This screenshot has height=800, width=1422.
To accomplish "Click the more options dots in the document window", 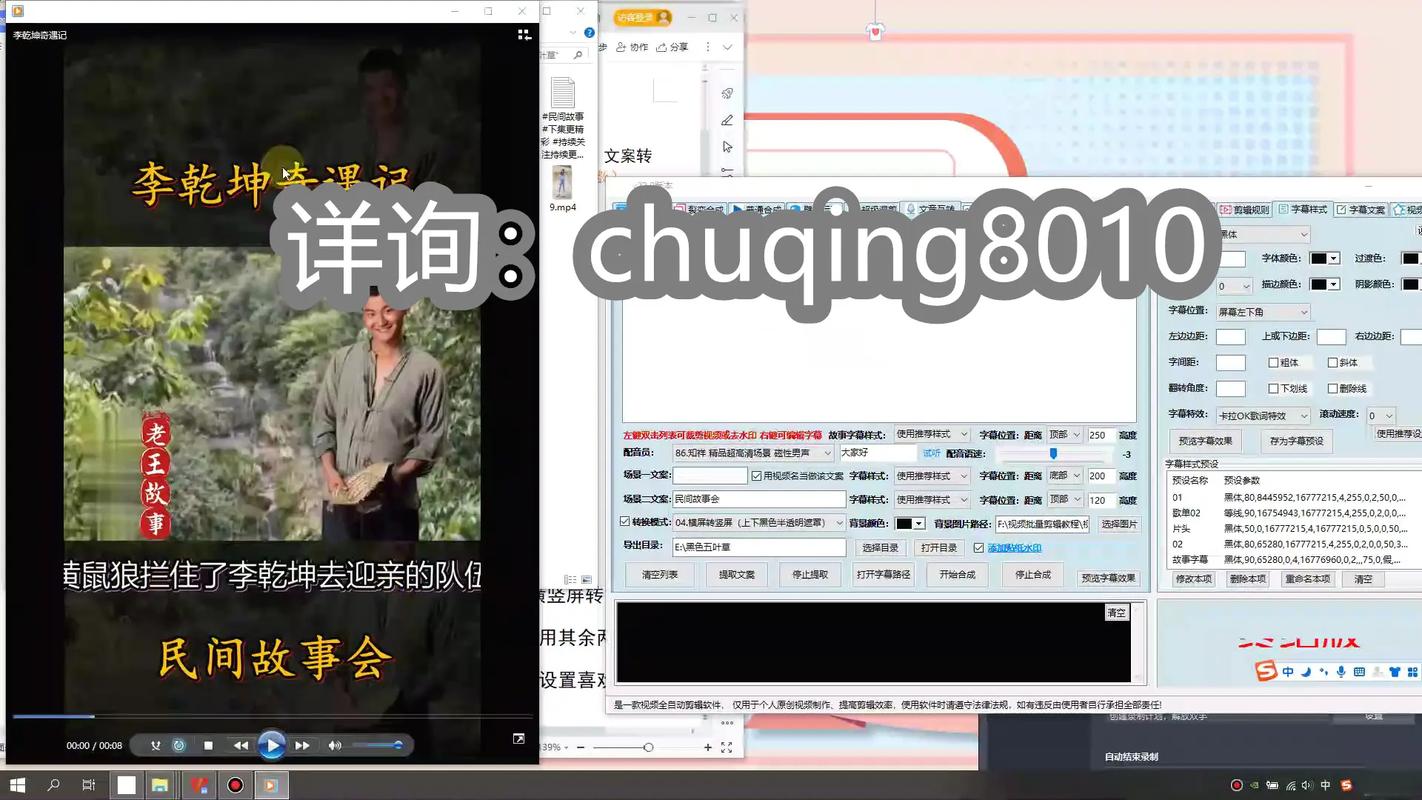I will (x=707, y=47).
